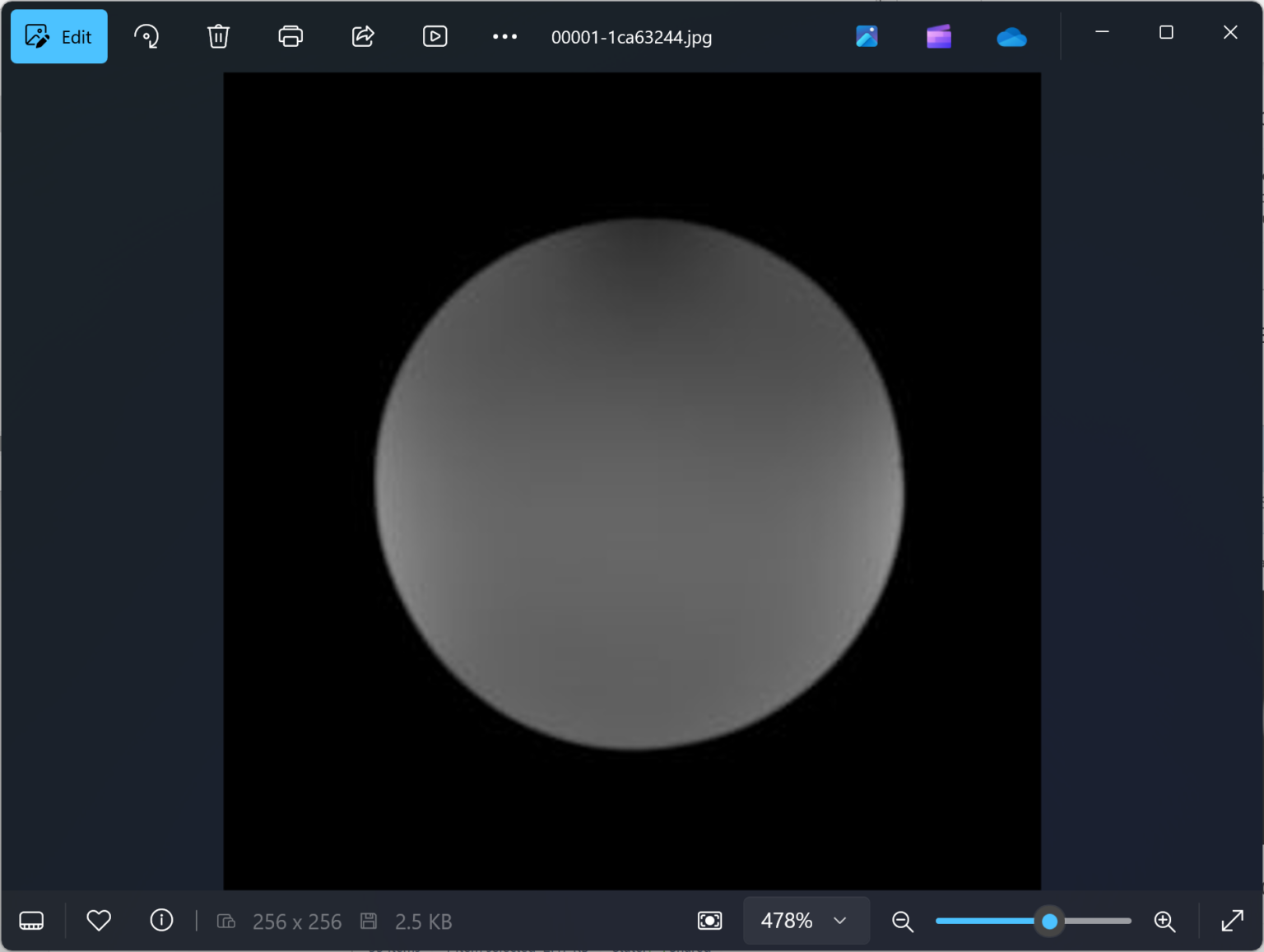Rotate the image with the rotate icon
This screenshot has width=1264, height=952.
click(x=146, y=37)
